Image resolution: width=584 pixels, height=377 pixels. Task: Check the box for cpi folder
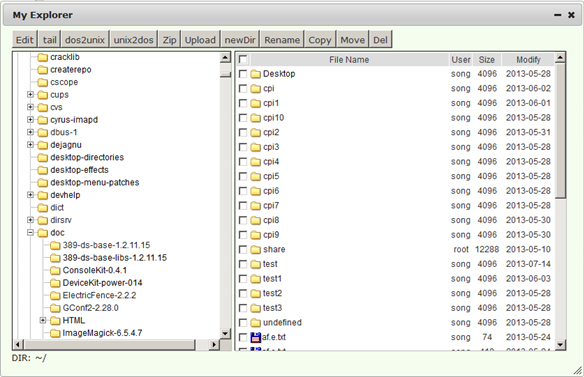point(243,89)
